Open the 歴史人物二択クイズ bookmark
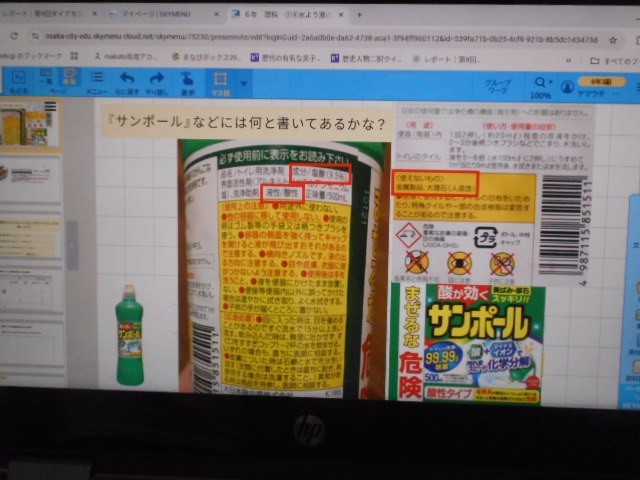This screenshot has height=480, width=640. pos(366,59)
